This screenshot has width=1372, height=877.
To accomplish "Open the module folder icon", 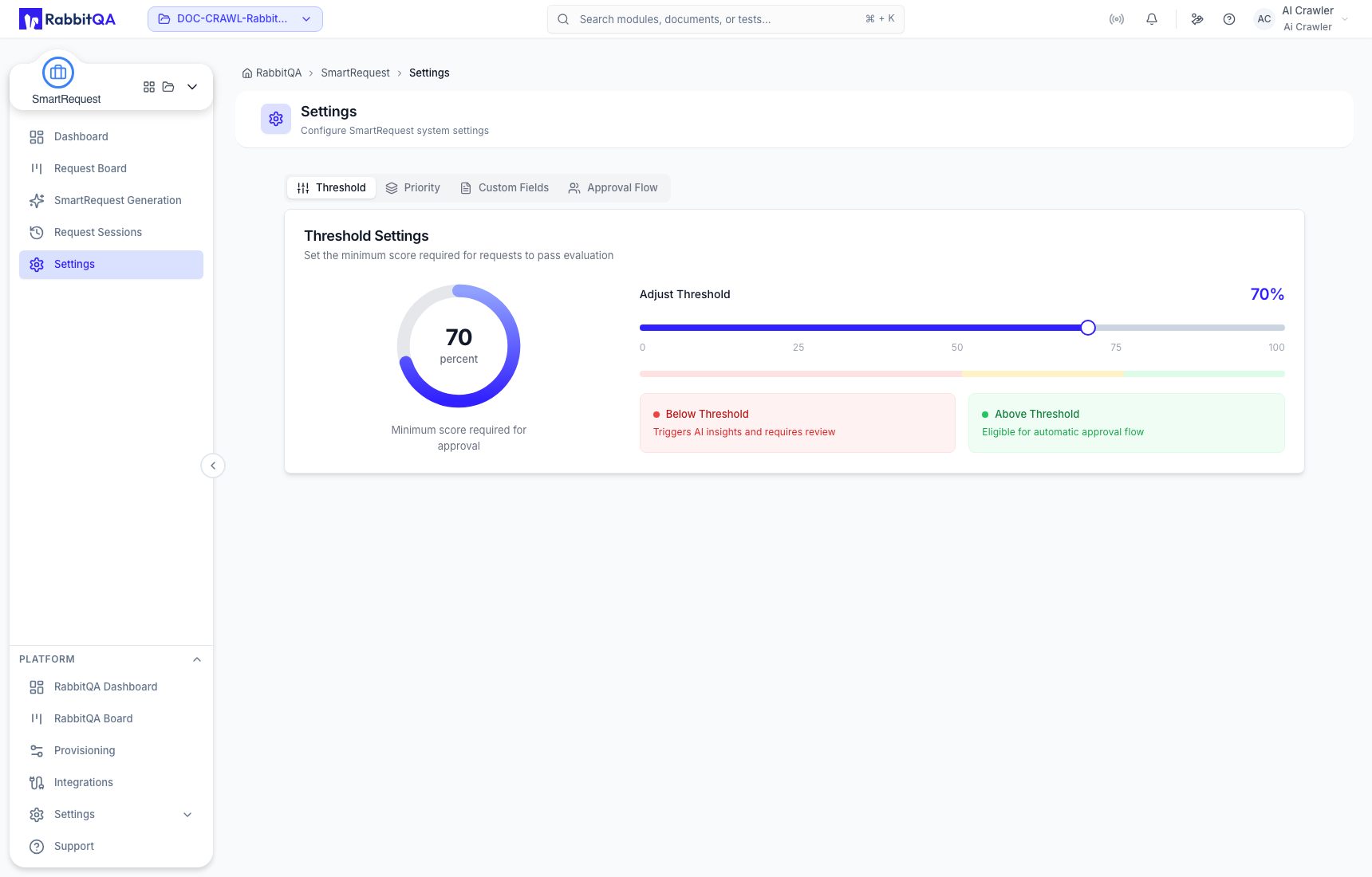I will coord(168,87).
